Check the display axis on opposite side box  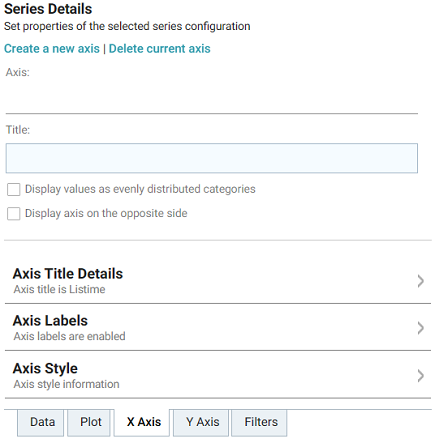tap(14, 214)
